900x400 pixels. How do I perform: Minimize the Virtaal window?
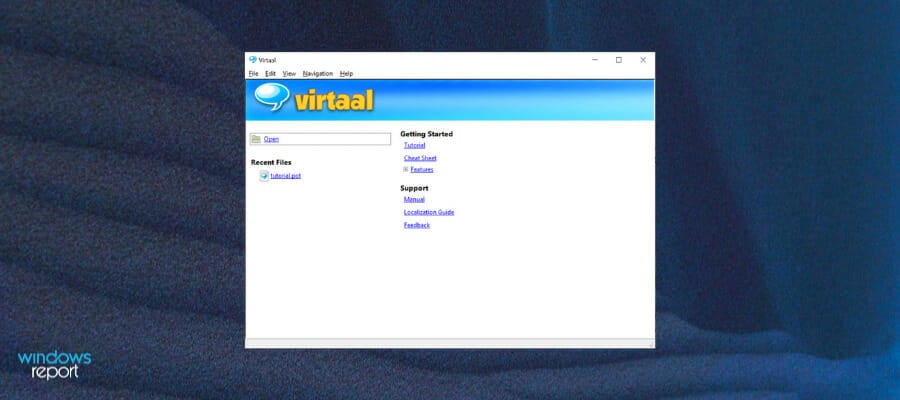coord(595,60)
